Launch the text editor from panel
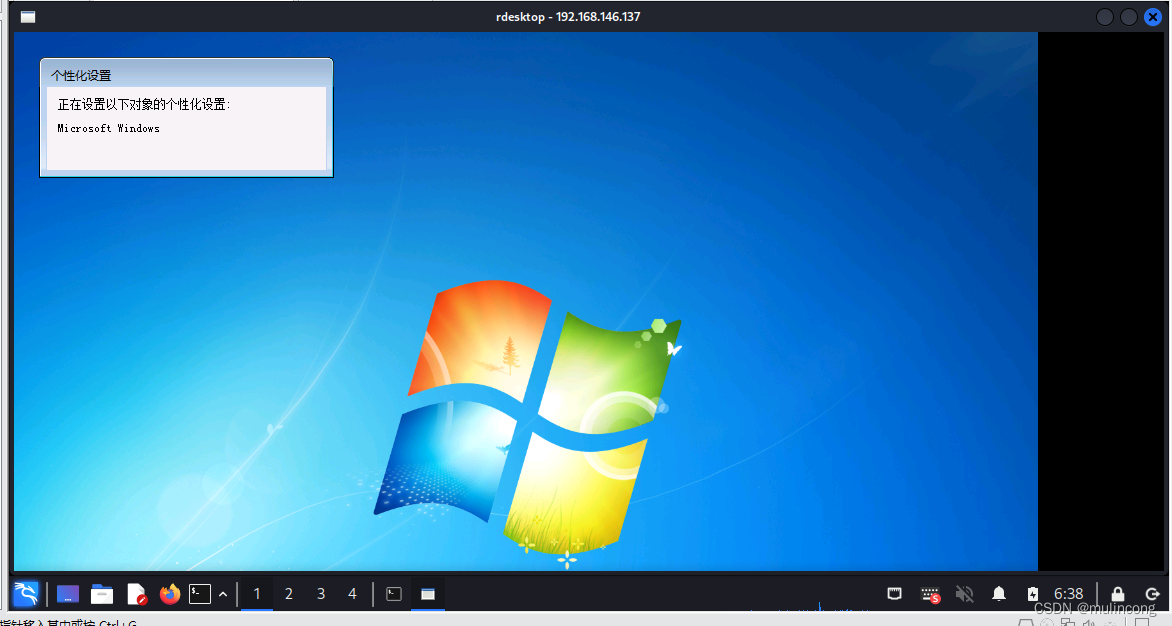The height and width of the screenshot is (626, 1172). 136,594
